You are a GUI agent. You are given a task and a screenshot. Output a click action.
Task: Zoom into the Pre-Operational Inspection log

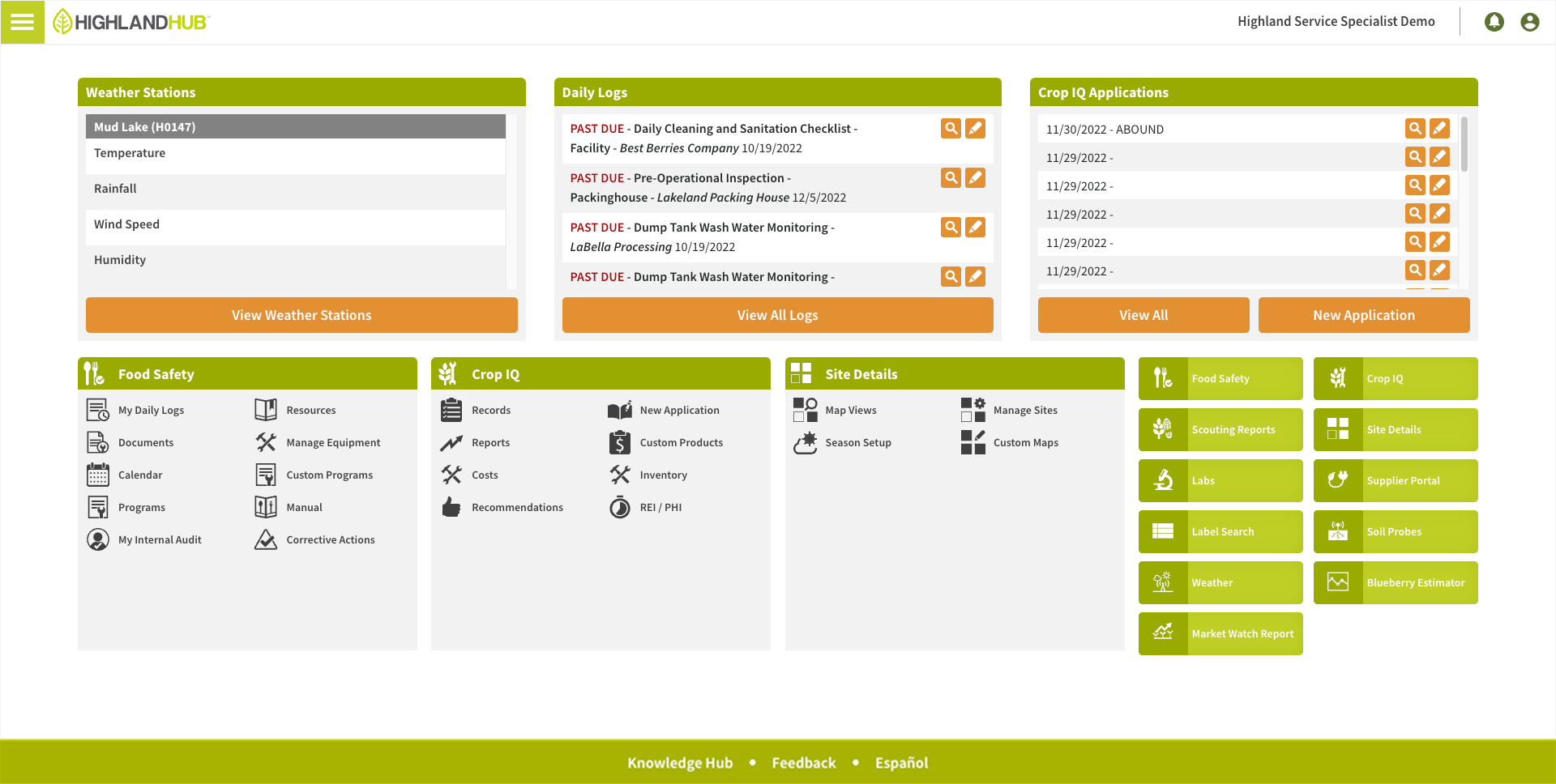click(x=950, y=177)
